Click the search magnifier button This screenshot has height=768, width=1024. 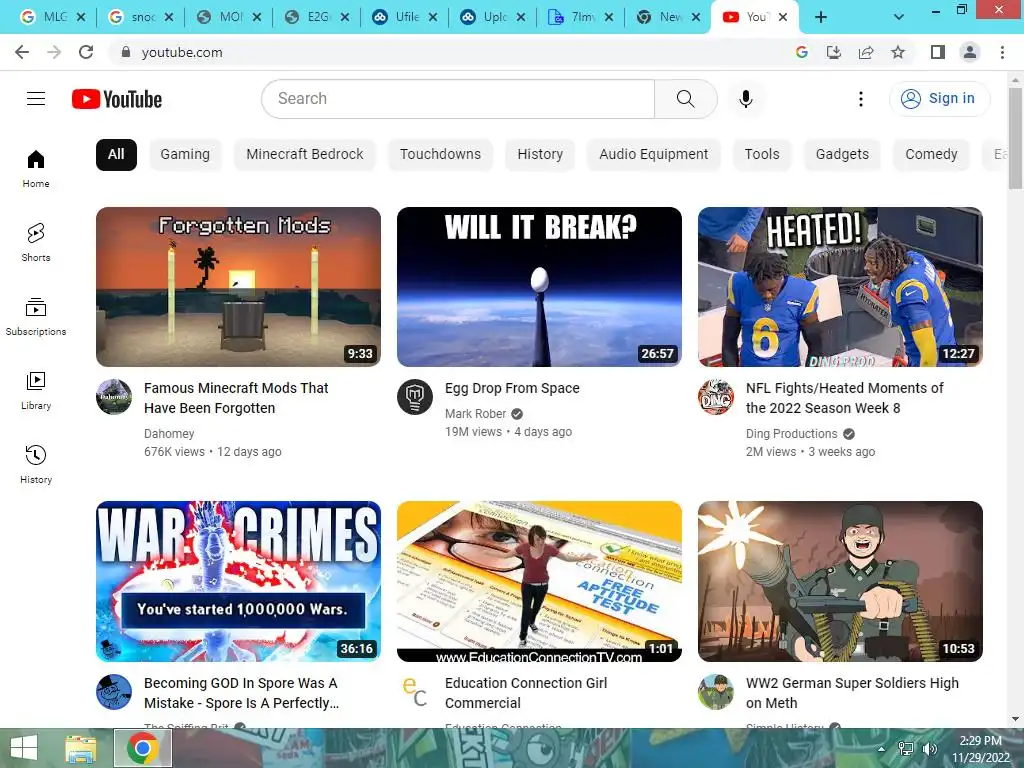pos(686,99)
